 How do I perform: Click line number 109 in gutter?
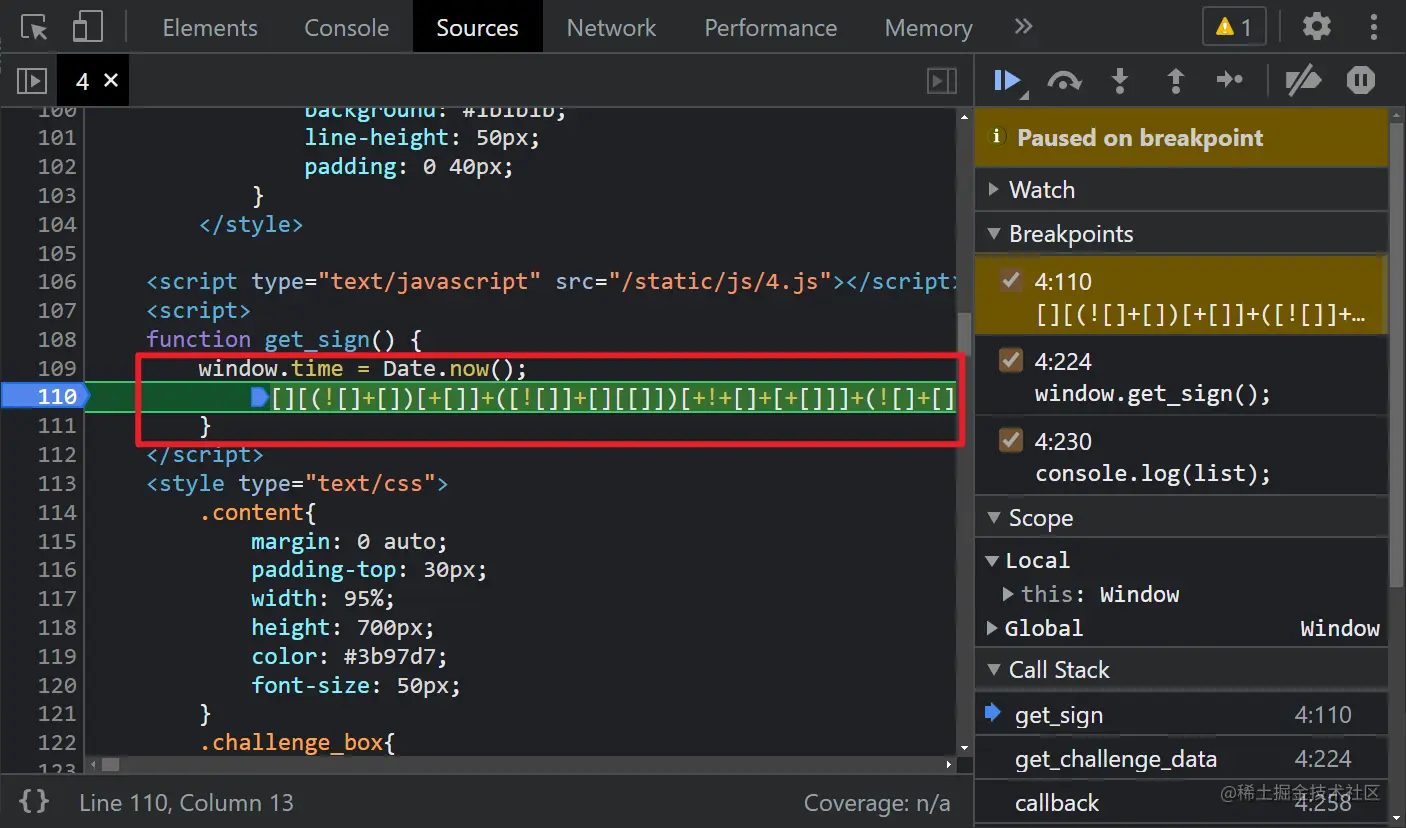pyautogui.click(x=57, y=368)
